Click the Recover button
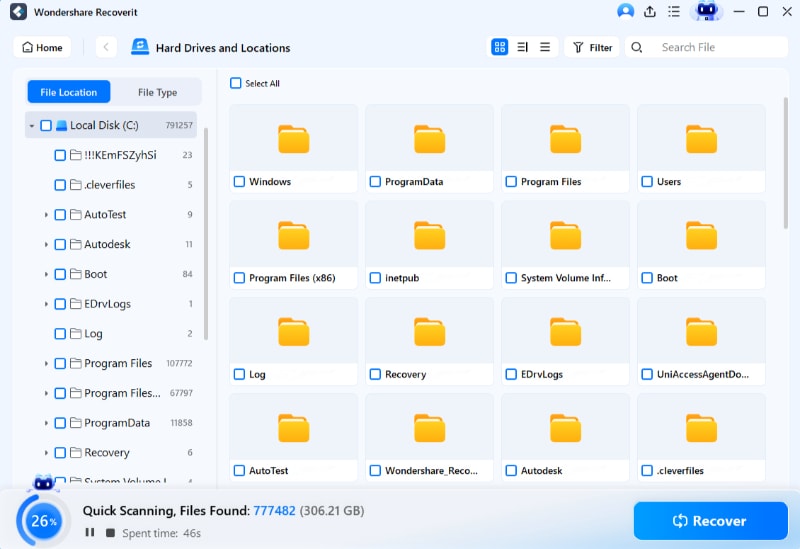Viewport: 800px width, 549px height. point(711,521)
